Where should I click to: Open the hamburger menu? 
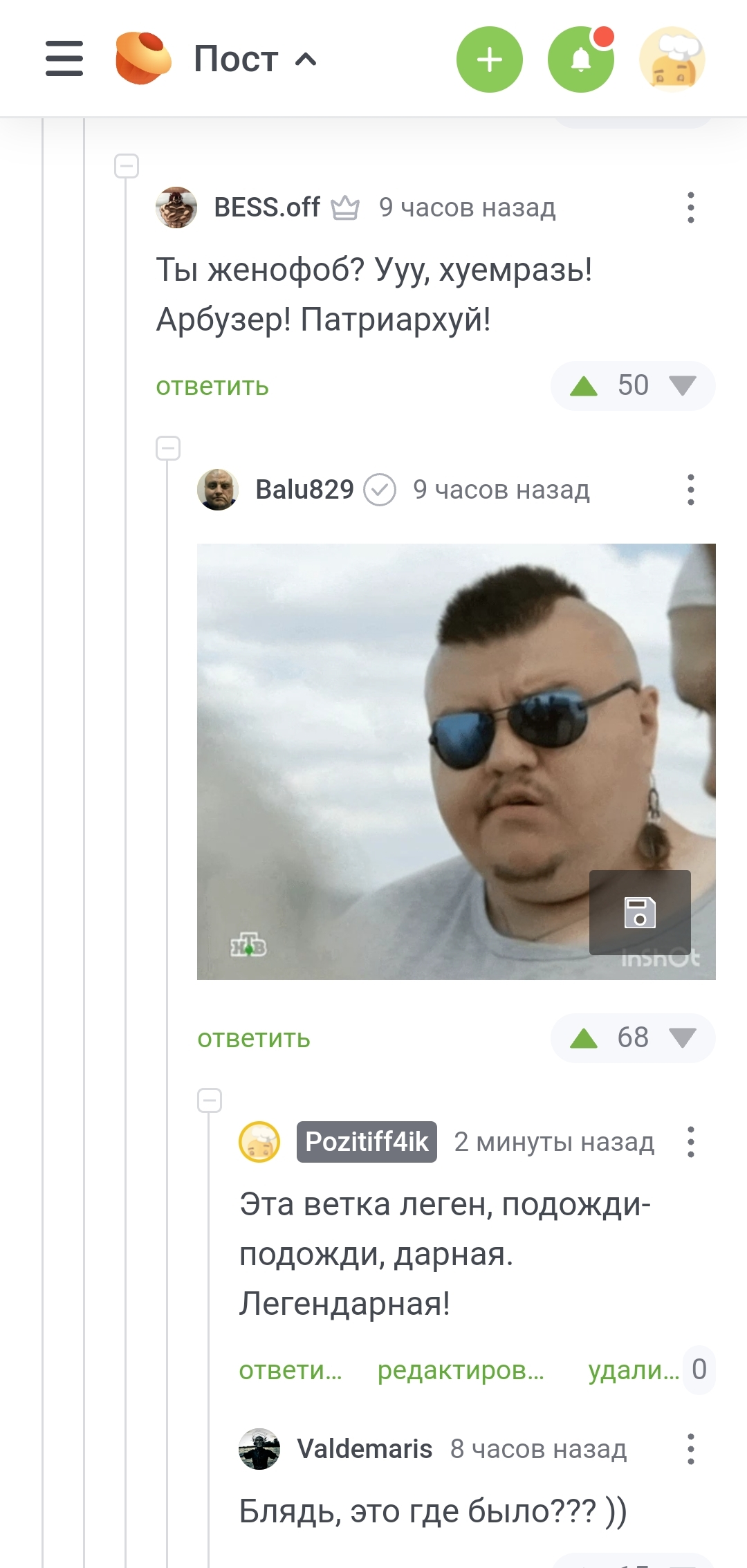click(64, 59)
